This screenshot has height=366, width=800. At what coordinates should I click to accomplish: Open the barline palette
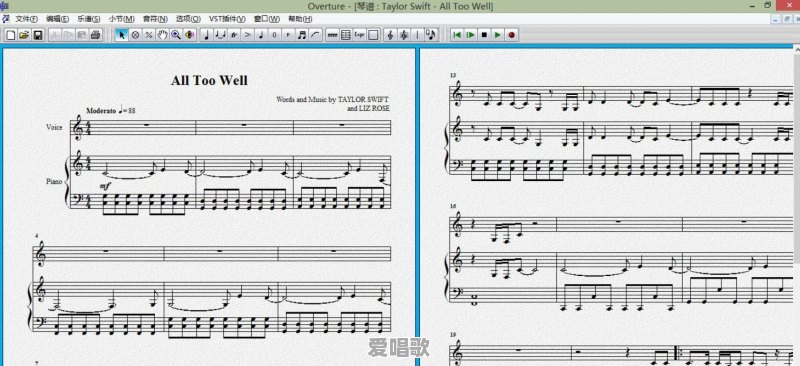[417, 35]
